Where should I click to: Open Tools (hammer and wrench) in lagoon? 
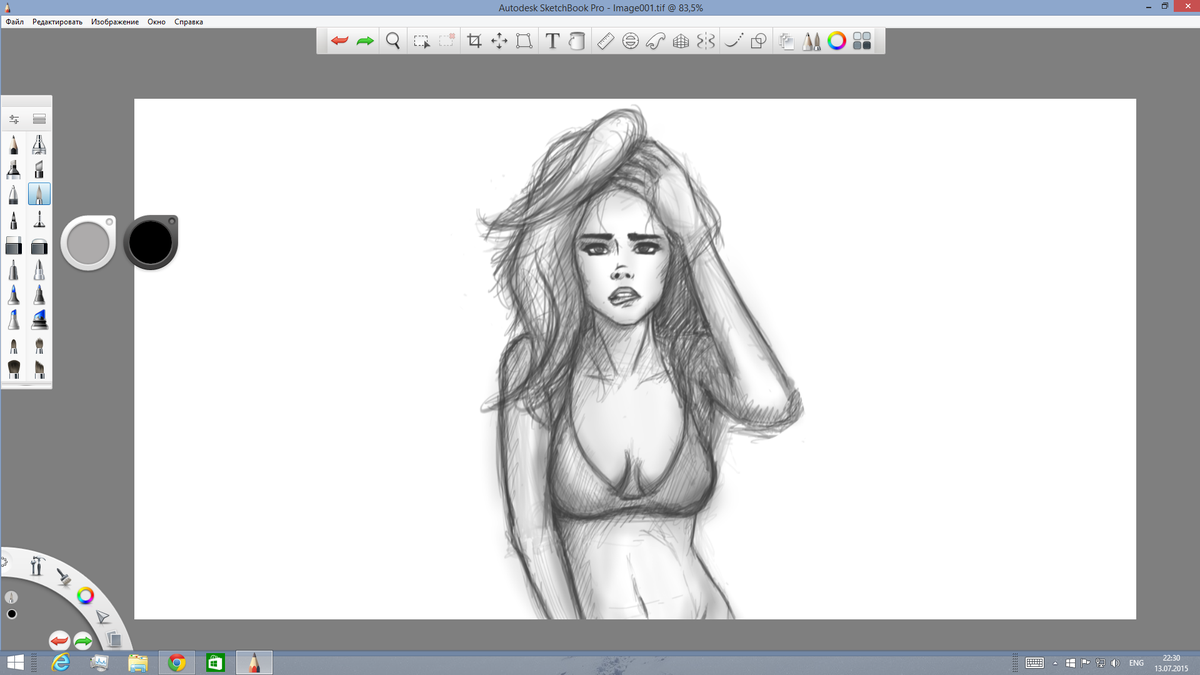[37, 566]
